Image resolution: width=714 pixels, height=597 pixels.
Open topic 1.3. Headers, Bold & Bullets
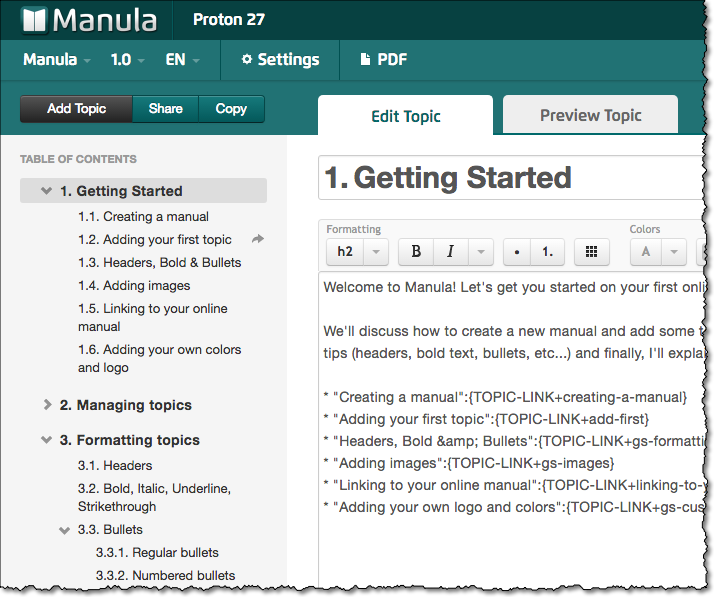click(159, 262)
